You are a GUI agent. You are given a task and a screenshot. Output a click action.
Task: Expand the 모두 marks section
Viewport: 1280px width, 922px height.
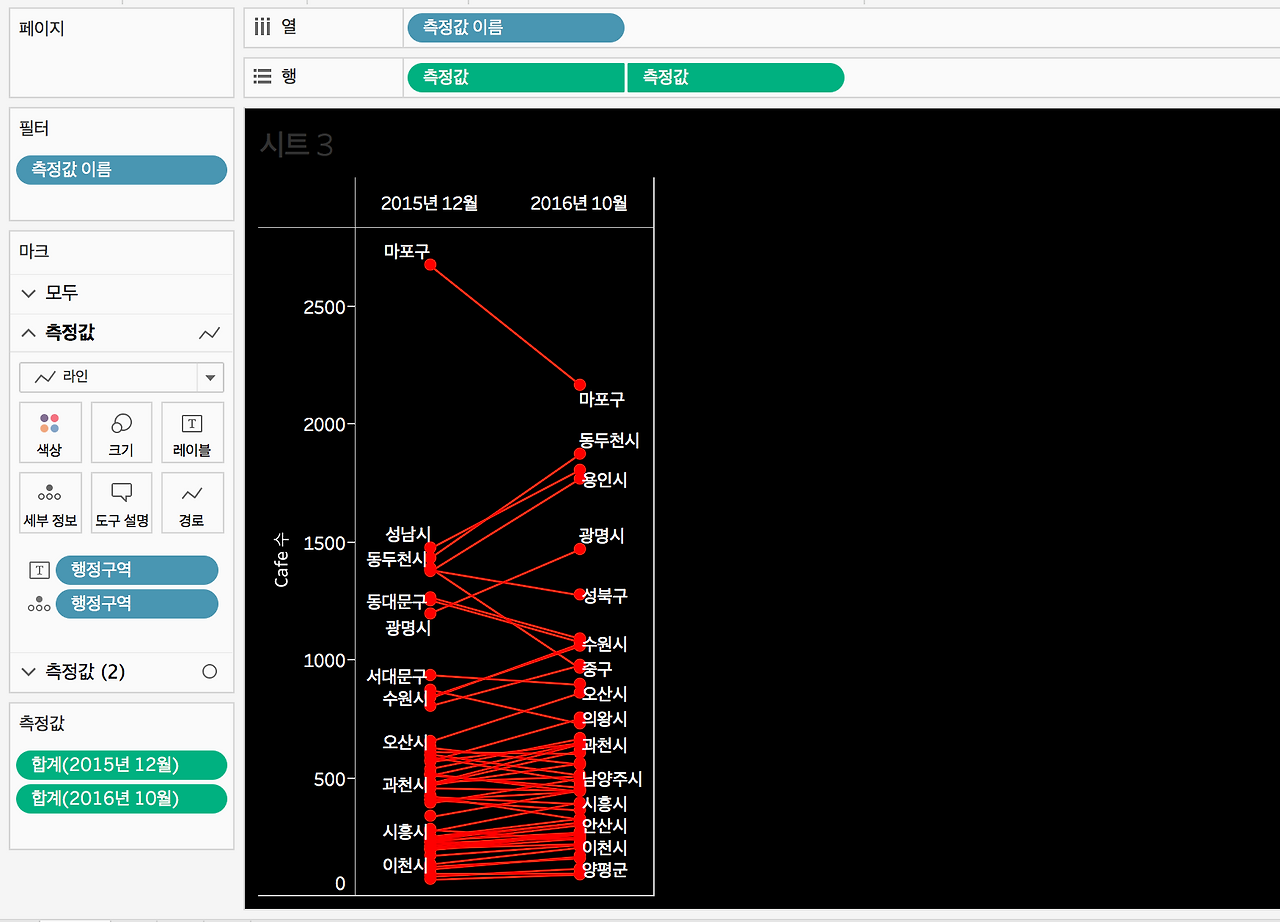pos(28,293)
